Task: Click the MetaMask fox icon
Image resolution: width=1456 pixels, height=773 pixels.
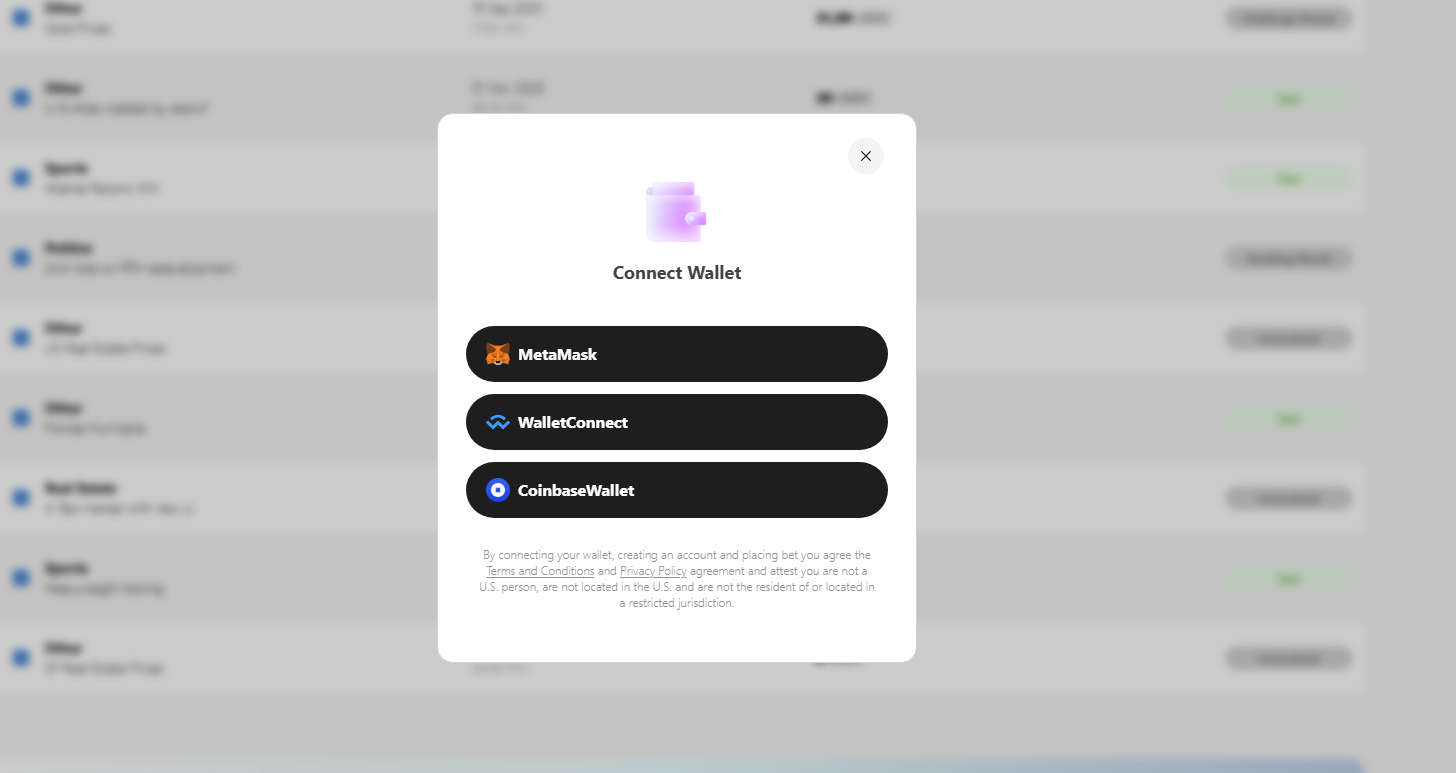Action: coord(498,354)
